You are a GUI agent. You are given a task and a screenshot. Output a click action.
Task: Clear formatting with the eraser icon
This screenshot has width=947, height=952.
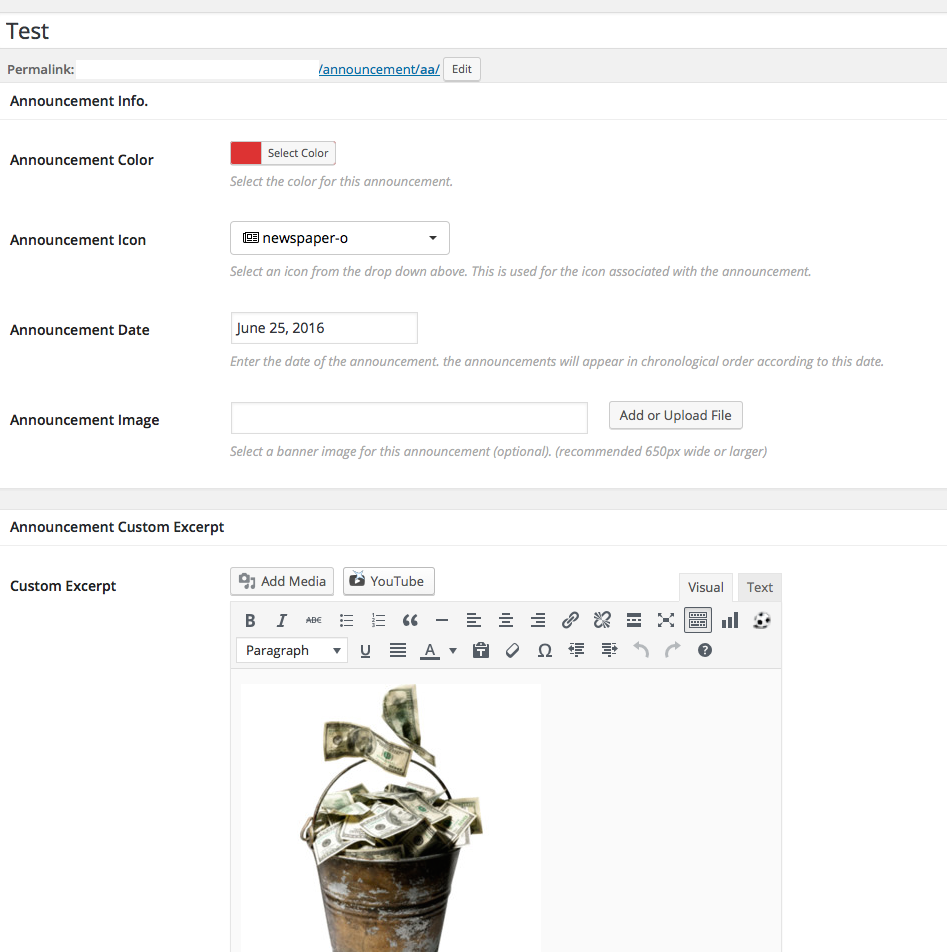[x=512, y=651]
